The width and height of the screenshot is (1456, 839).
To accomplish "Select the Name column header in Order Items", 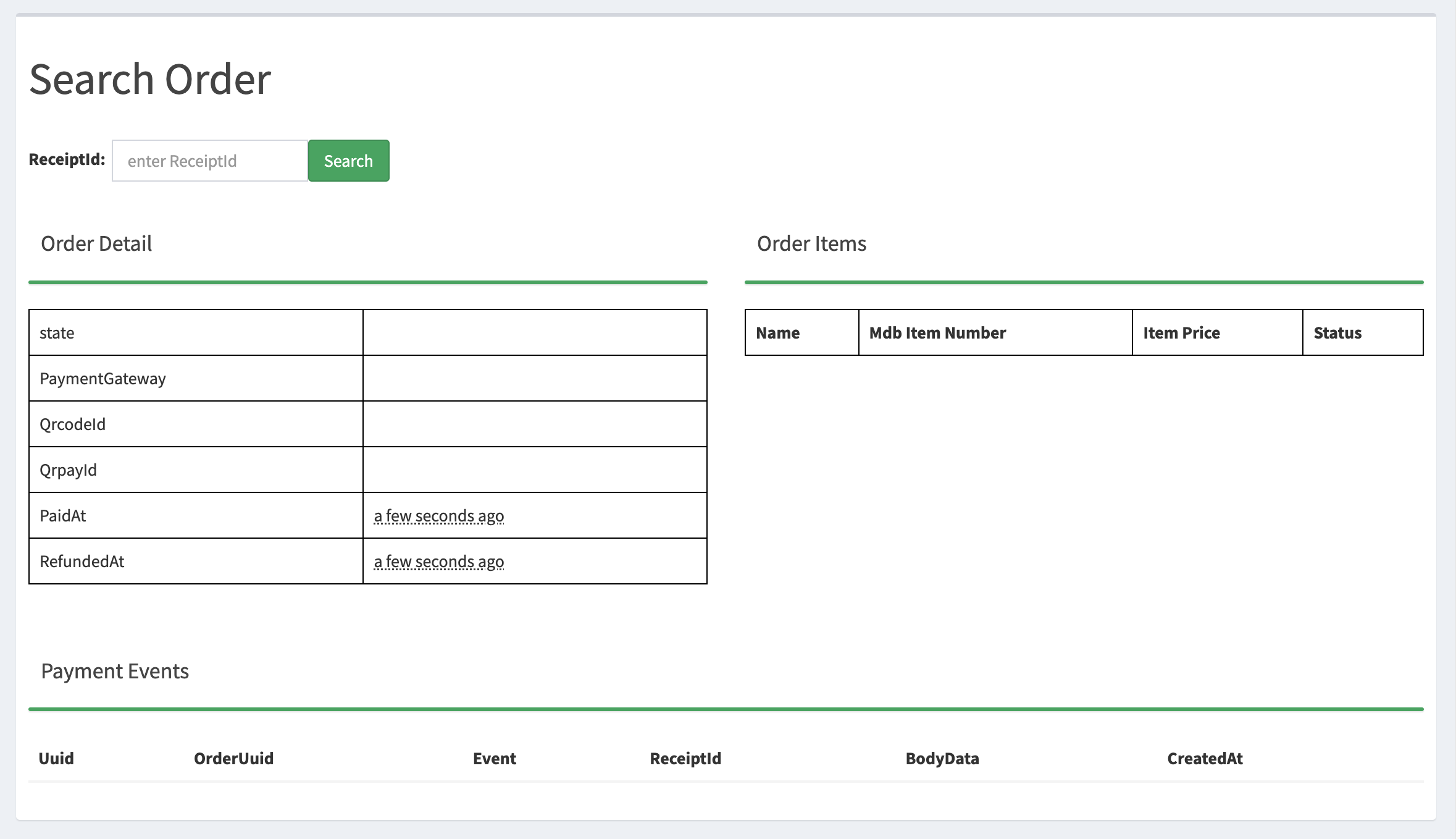I will tap(777, 333).
